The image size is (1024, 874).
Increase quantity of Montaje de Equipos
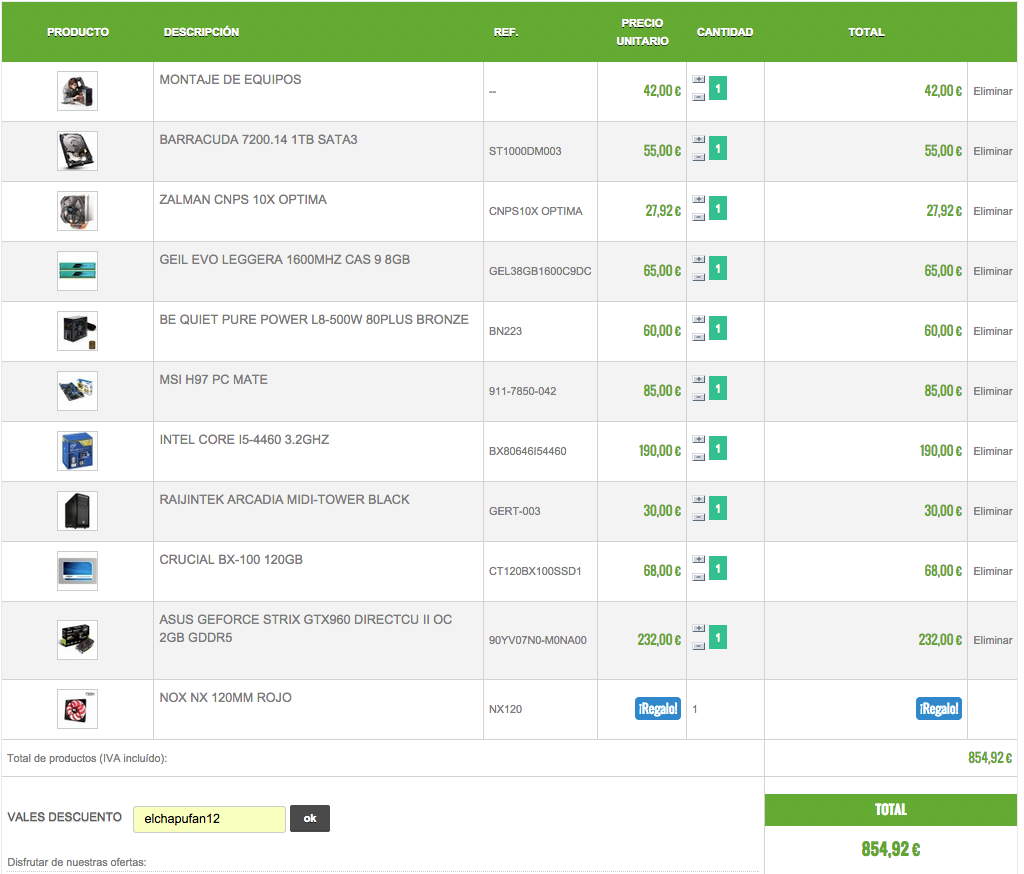point(698,80)
